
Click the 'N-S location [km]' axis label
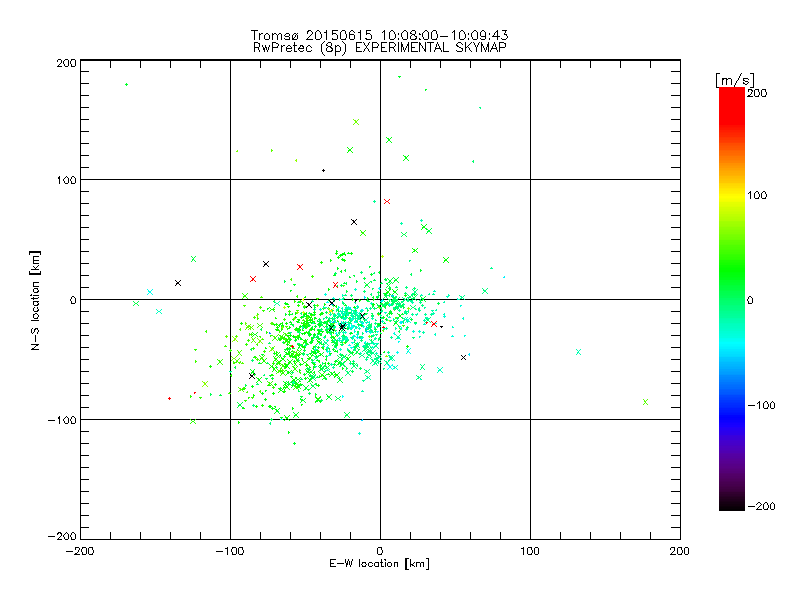[35, 300]
